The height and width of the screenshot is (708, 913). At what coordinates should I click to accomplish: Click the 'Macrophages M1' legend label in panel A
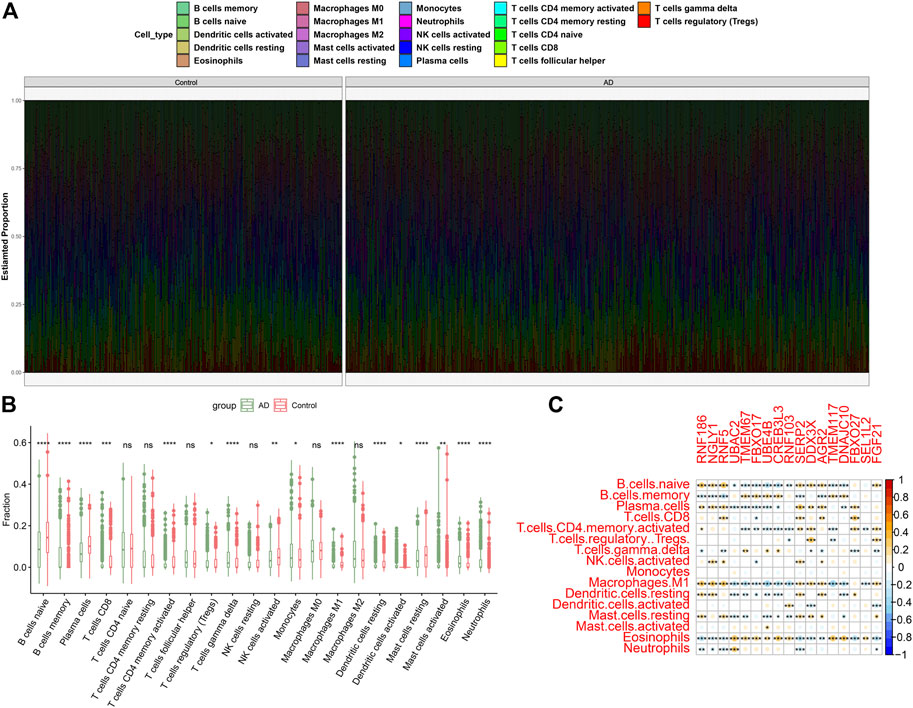coord(349,22)
